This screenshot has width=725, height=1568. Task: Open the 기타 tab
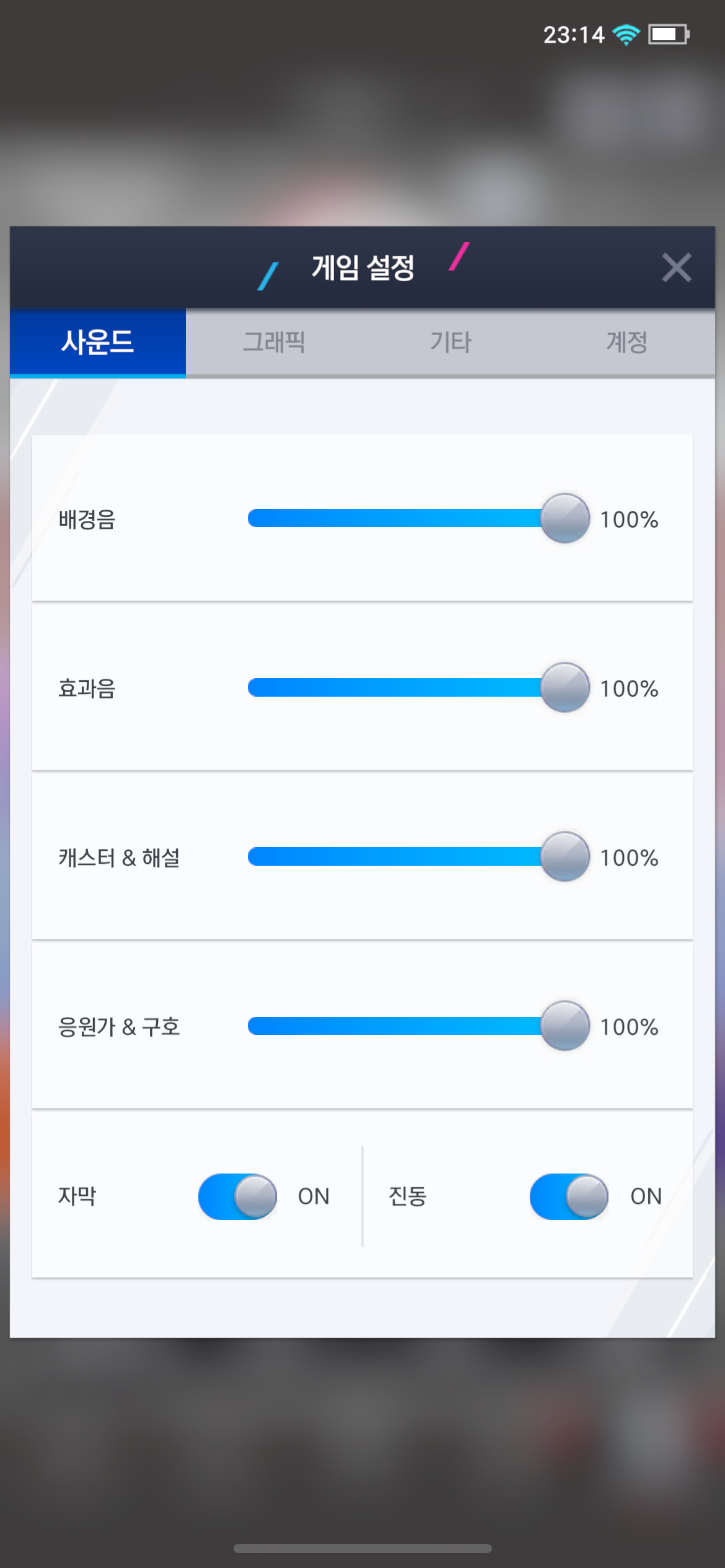click(450, 342)
